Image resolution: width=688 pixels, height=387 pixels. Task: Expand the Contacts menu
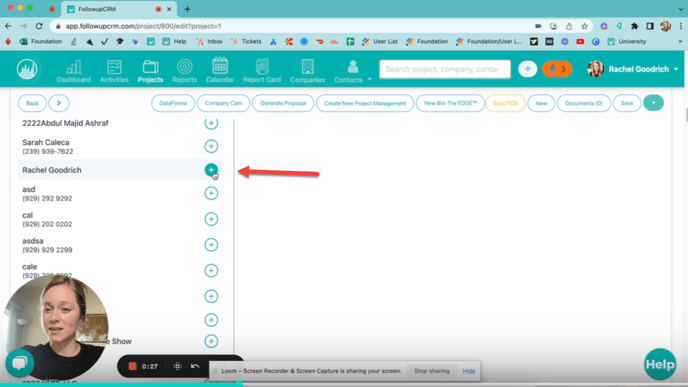(352, 71)
